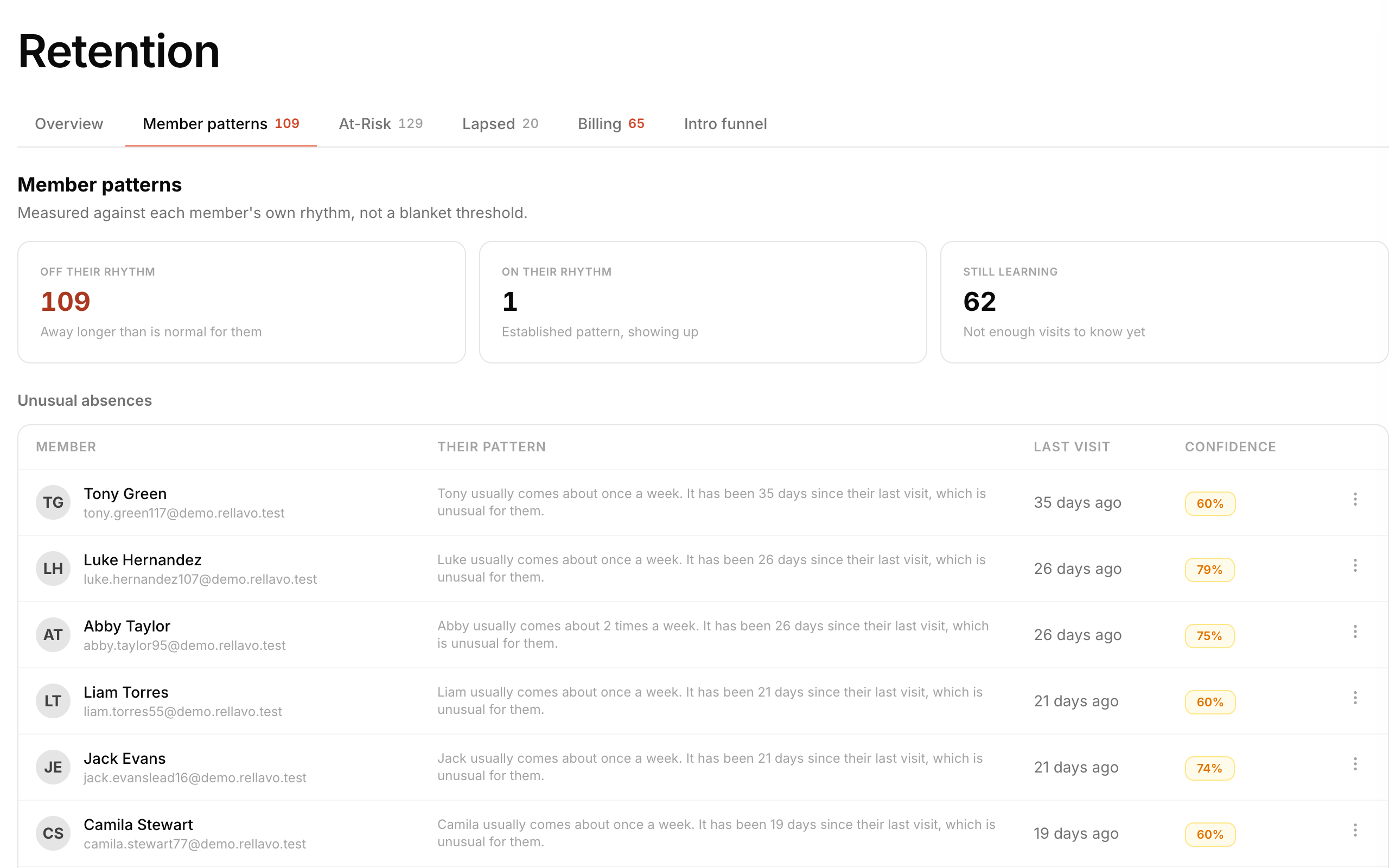Image resolution: width=1389 pixels, height=868 pixels.
Task: Click the Their Pattern column header
Action: point(492,446)
